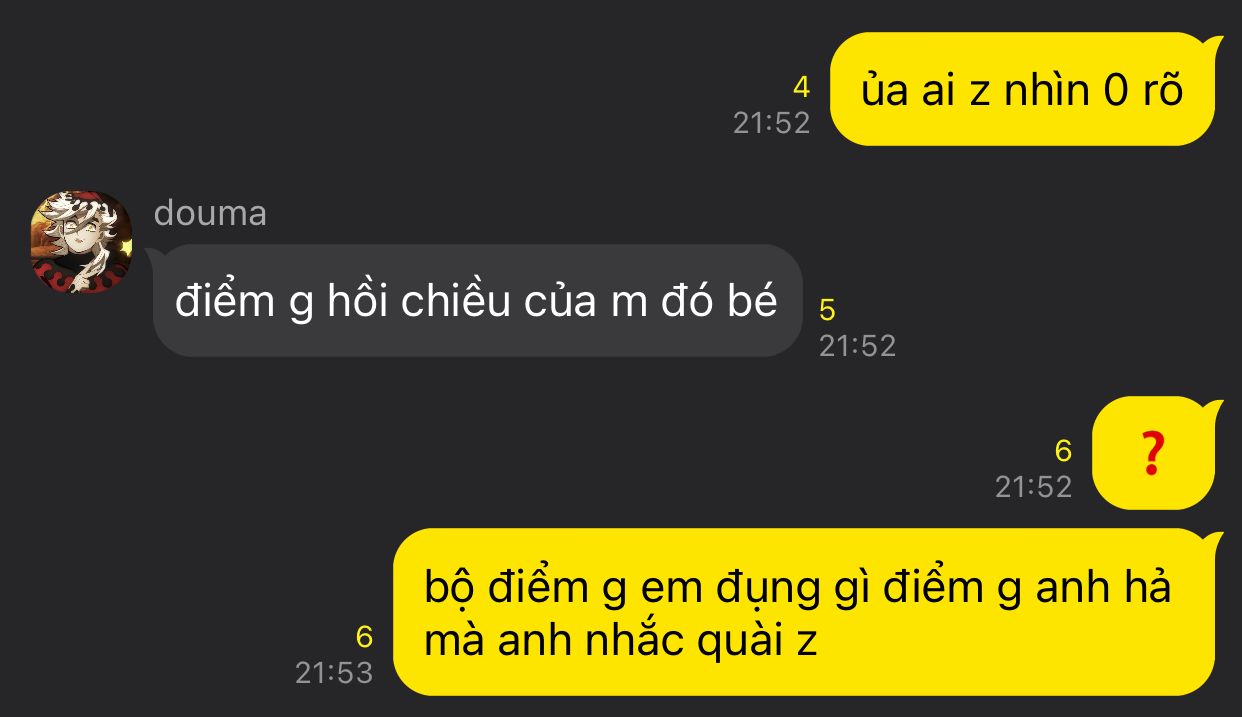This screenshot has width=1242, height=717.
Task: Select douma's message 'điểm g hồi chiều'
Action: pyautogui.click(x=477, y=300)
